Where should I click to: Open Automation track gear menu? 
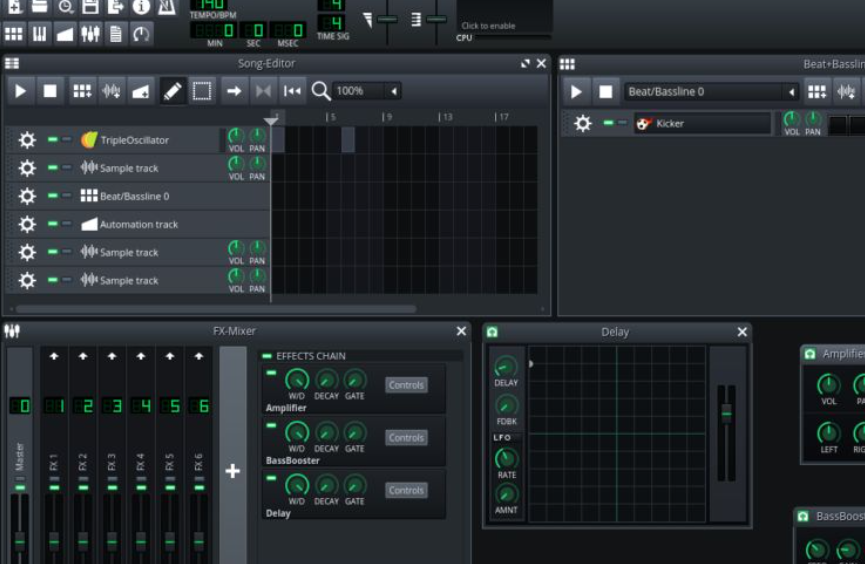click(26, 225)
